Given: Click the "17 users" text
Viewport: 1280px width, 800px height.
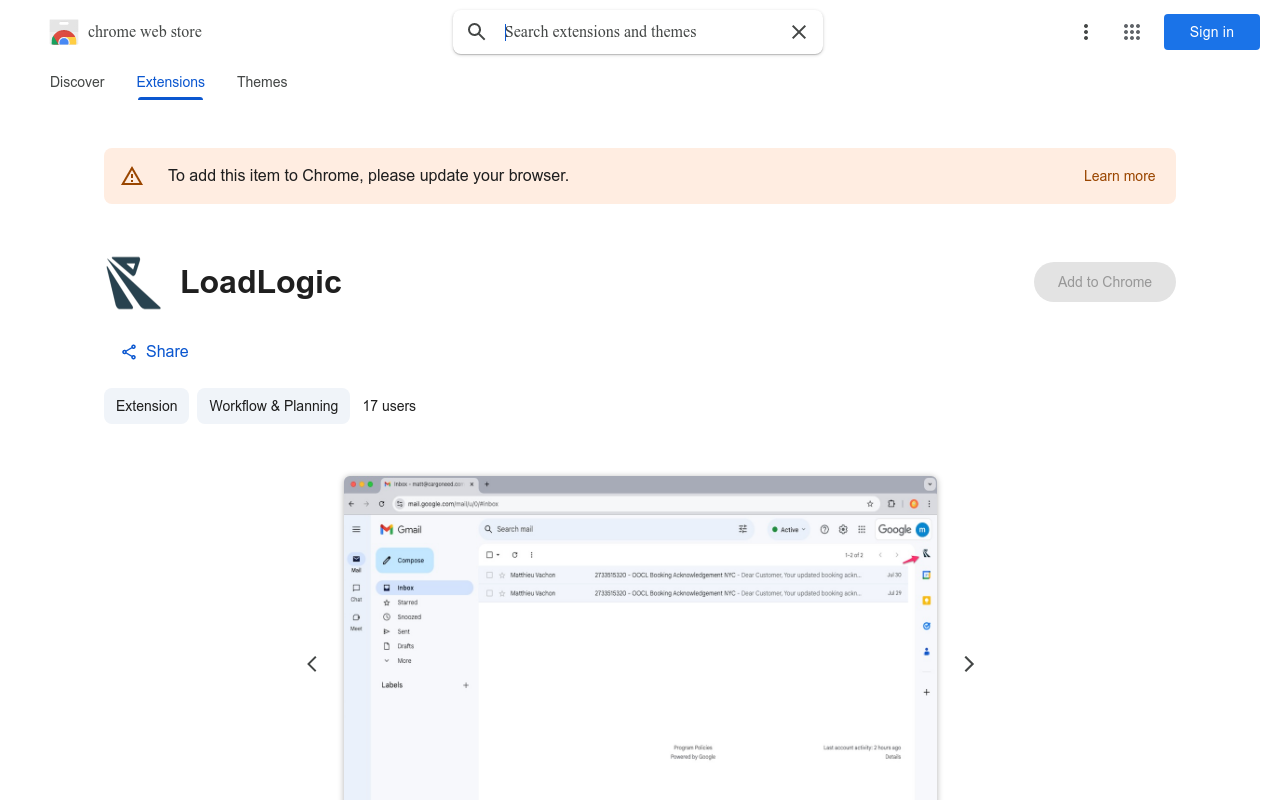Looking at the screenshot, I should [x=389, y=406].
